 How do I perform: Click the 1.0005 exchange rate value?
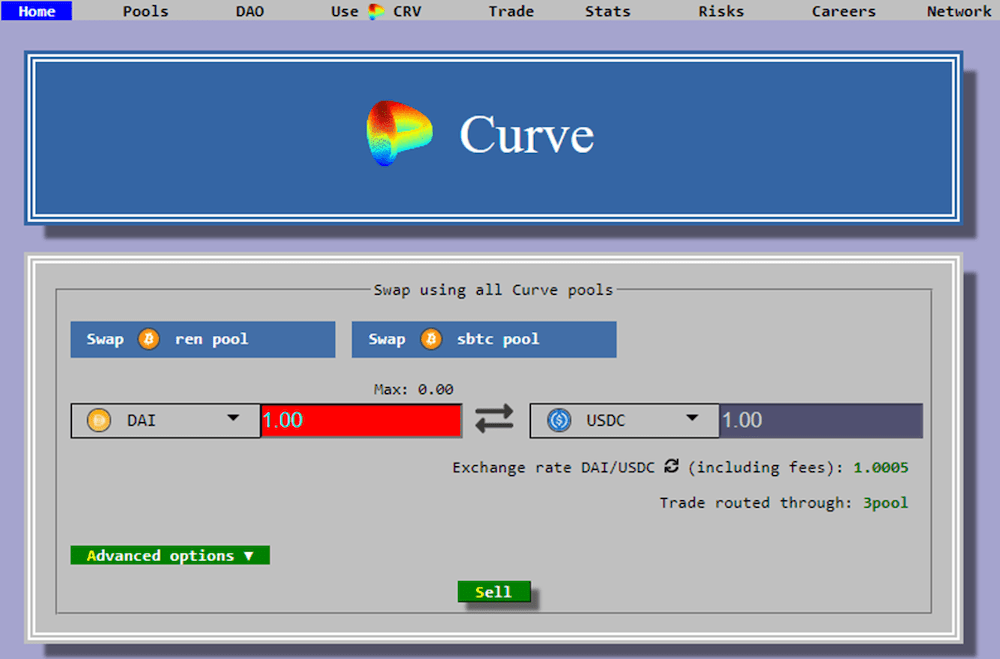click(881, 468)
